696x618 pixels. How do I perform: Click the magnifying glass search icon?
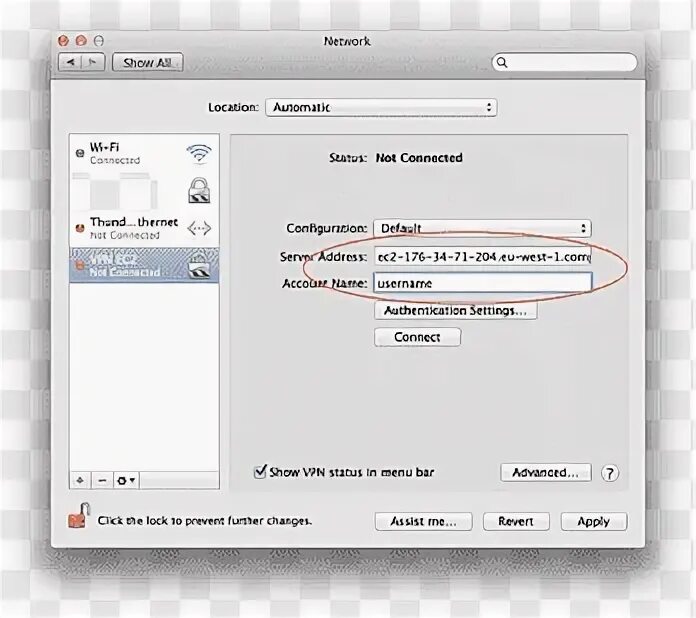coord(502,62)
